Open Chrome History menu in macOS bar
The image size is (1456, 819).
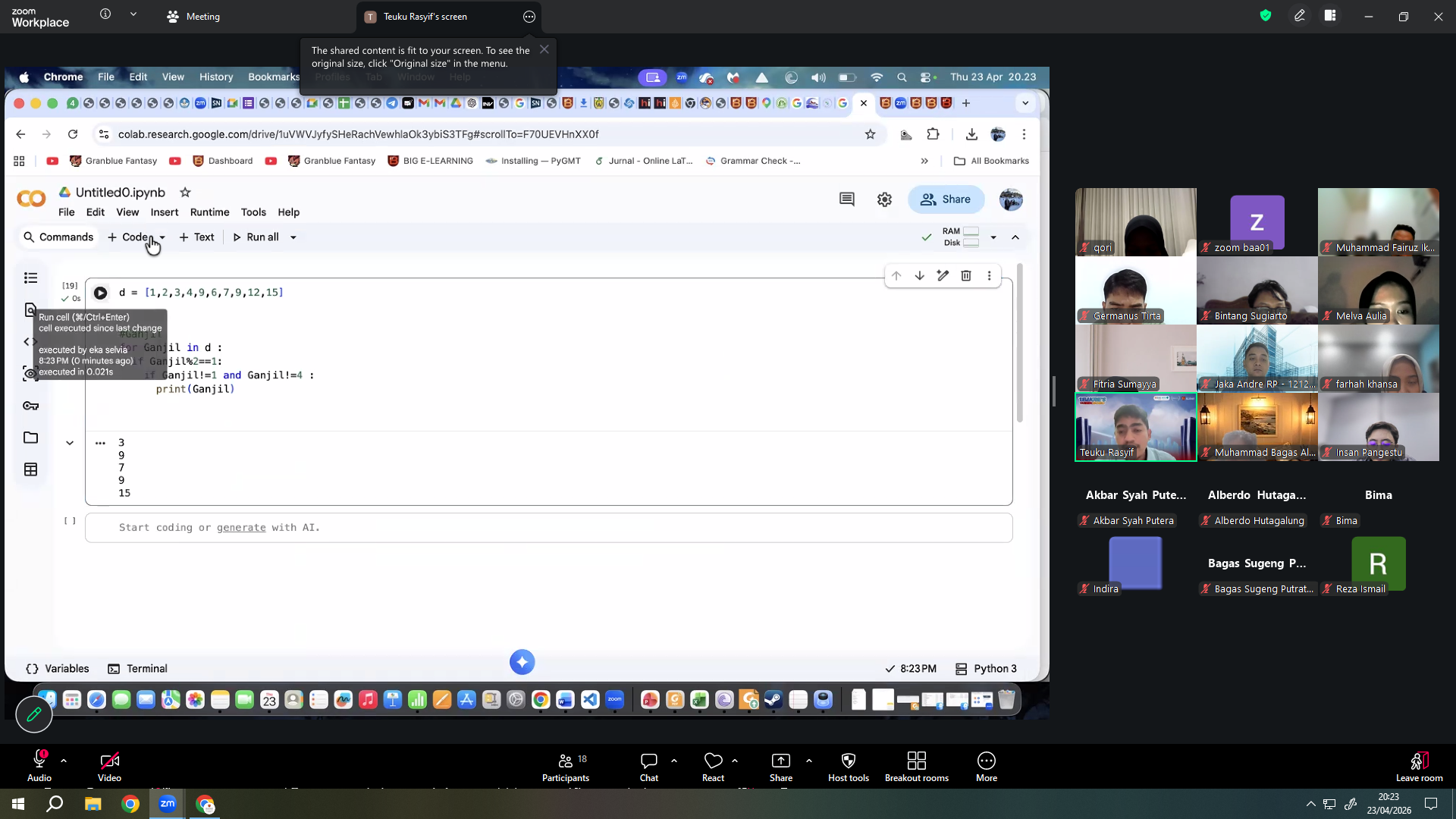click(216, 77)
